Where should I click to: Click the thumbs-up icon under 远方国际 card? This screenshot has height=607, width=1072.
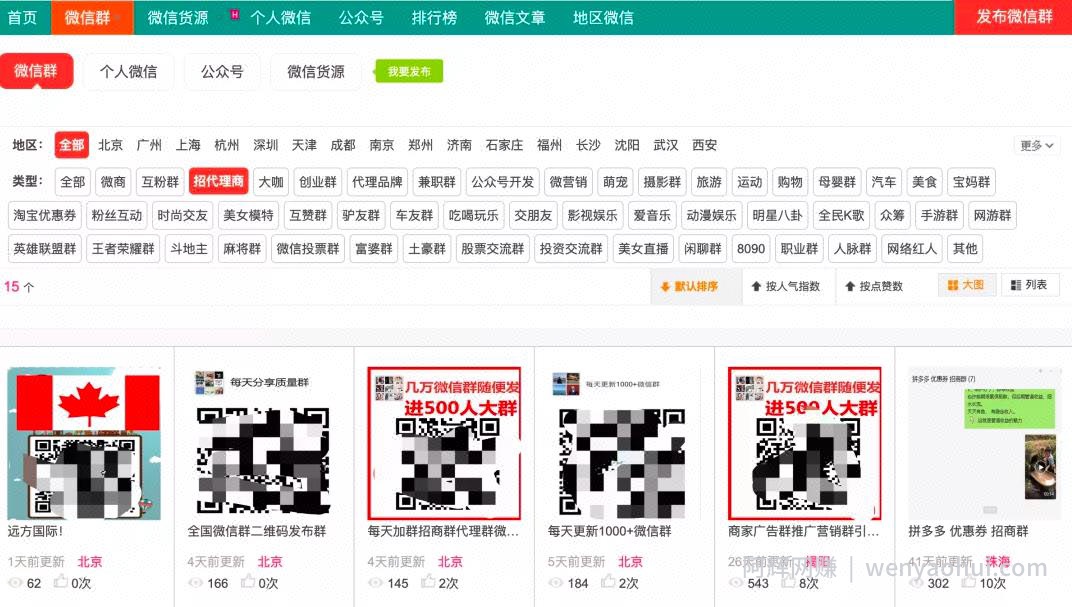pos(61,582)
